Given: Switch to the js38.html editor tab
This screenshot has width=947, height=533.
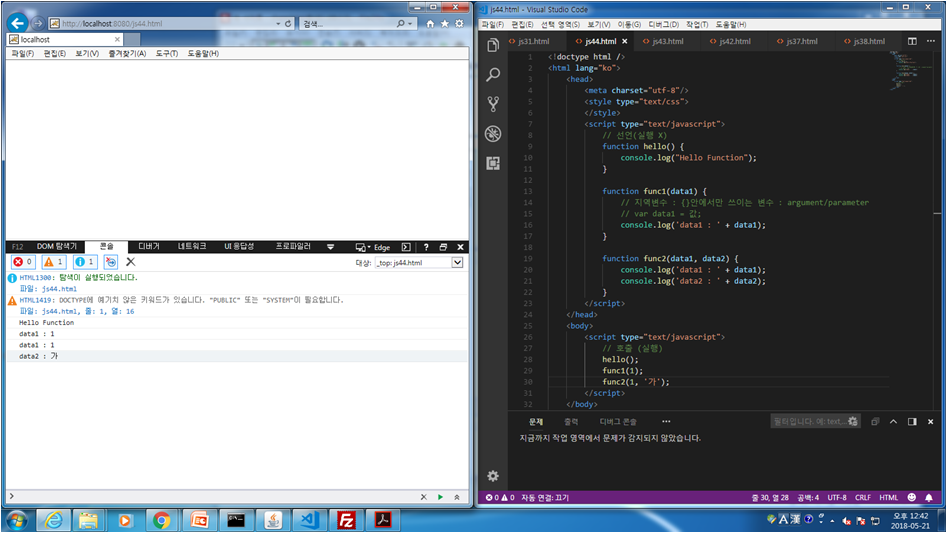Looking at the screenshot, I should coord(868,41).
